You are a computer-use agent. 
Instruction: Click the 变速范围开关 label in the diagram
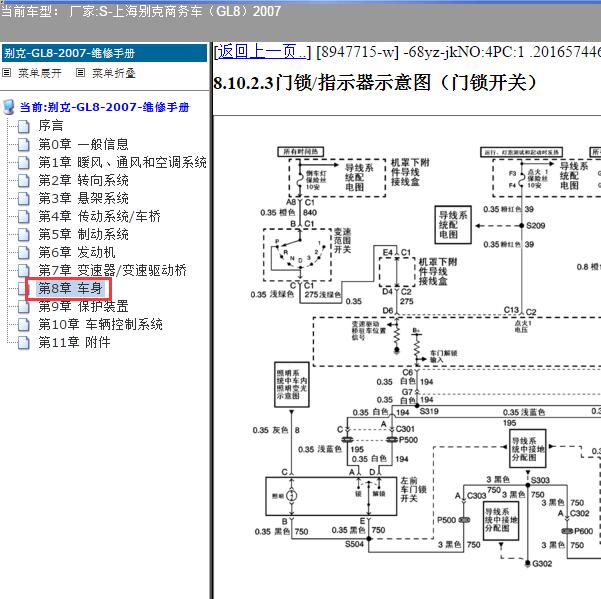pos(342,241)
